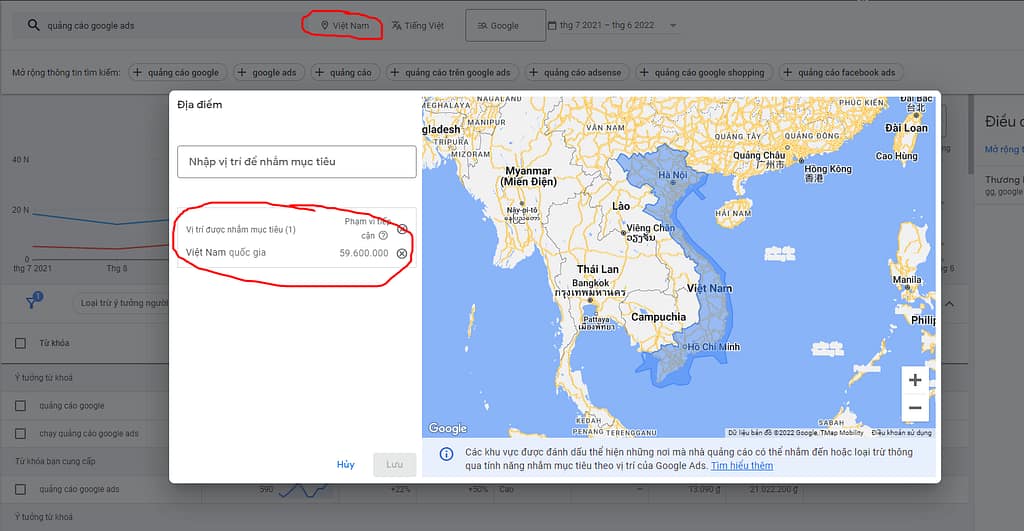
Task: Tick the Từ khóa header checkbox
Action: (21, 343)
